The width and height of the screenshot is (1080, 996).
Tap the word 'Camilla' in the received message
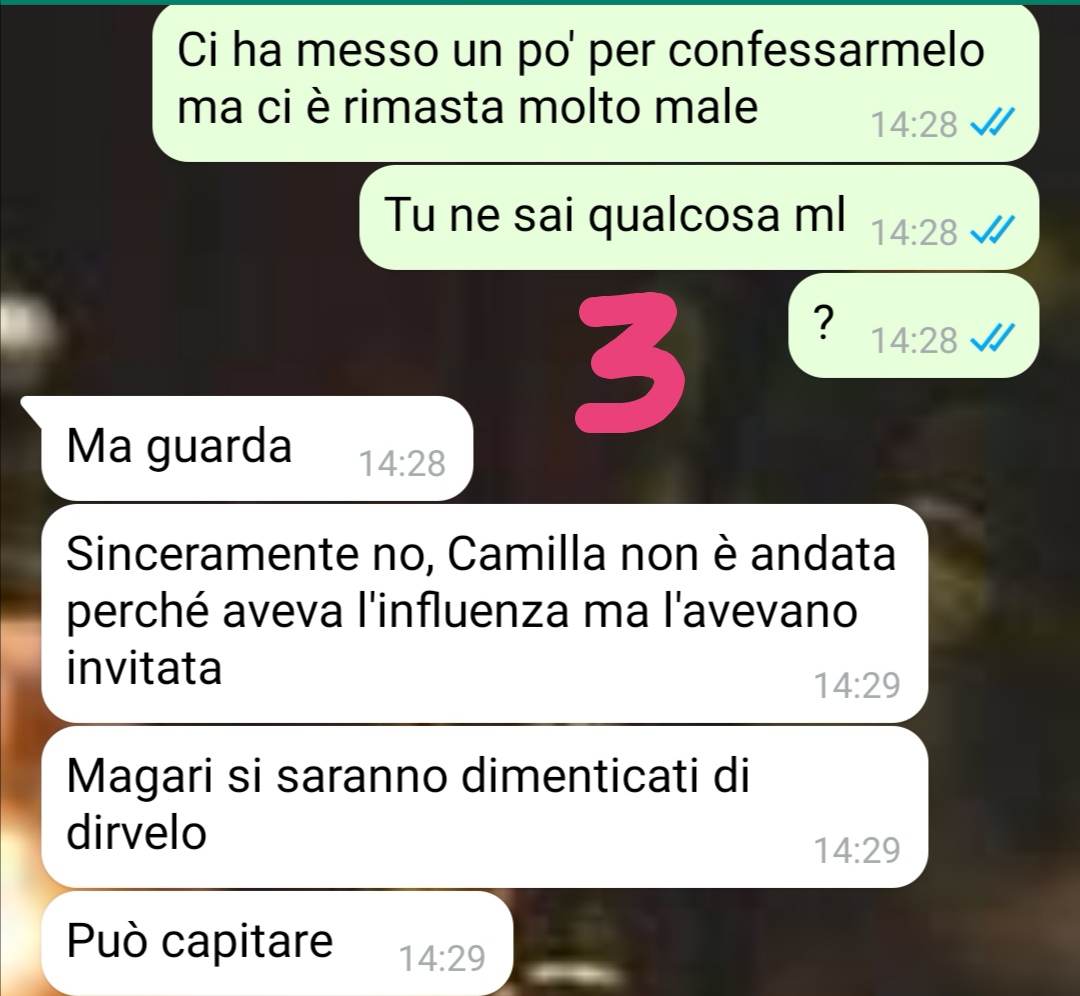(527, 554)
